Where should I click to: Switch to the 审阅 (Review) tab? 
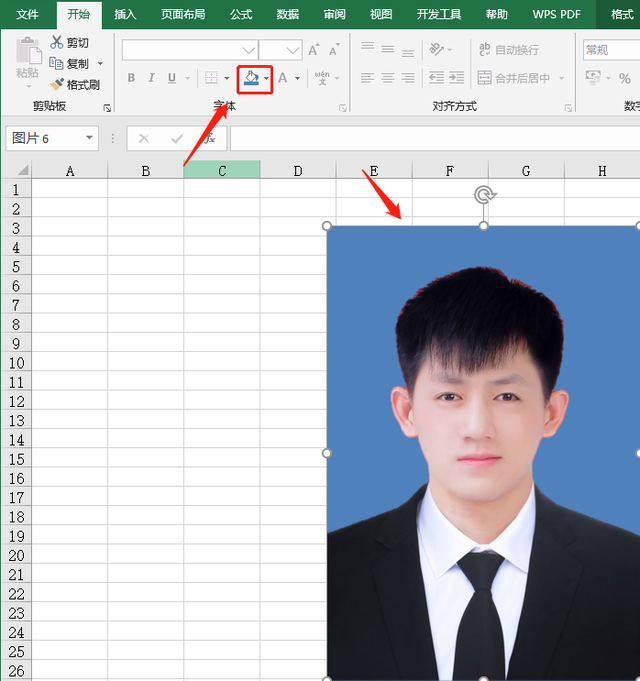(335, 14)
